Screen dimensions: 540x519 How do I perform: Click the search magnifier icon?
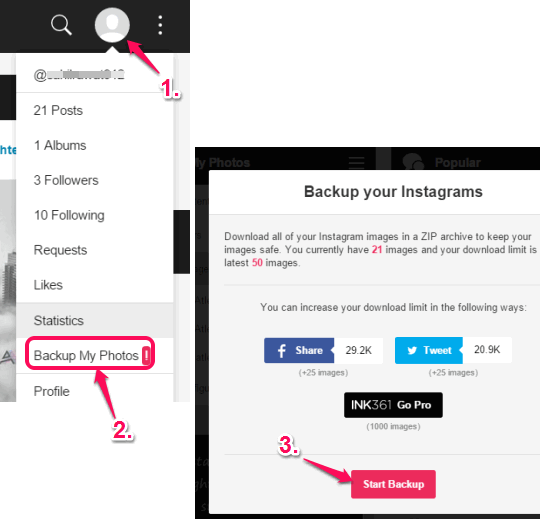[x=61, y=25]
